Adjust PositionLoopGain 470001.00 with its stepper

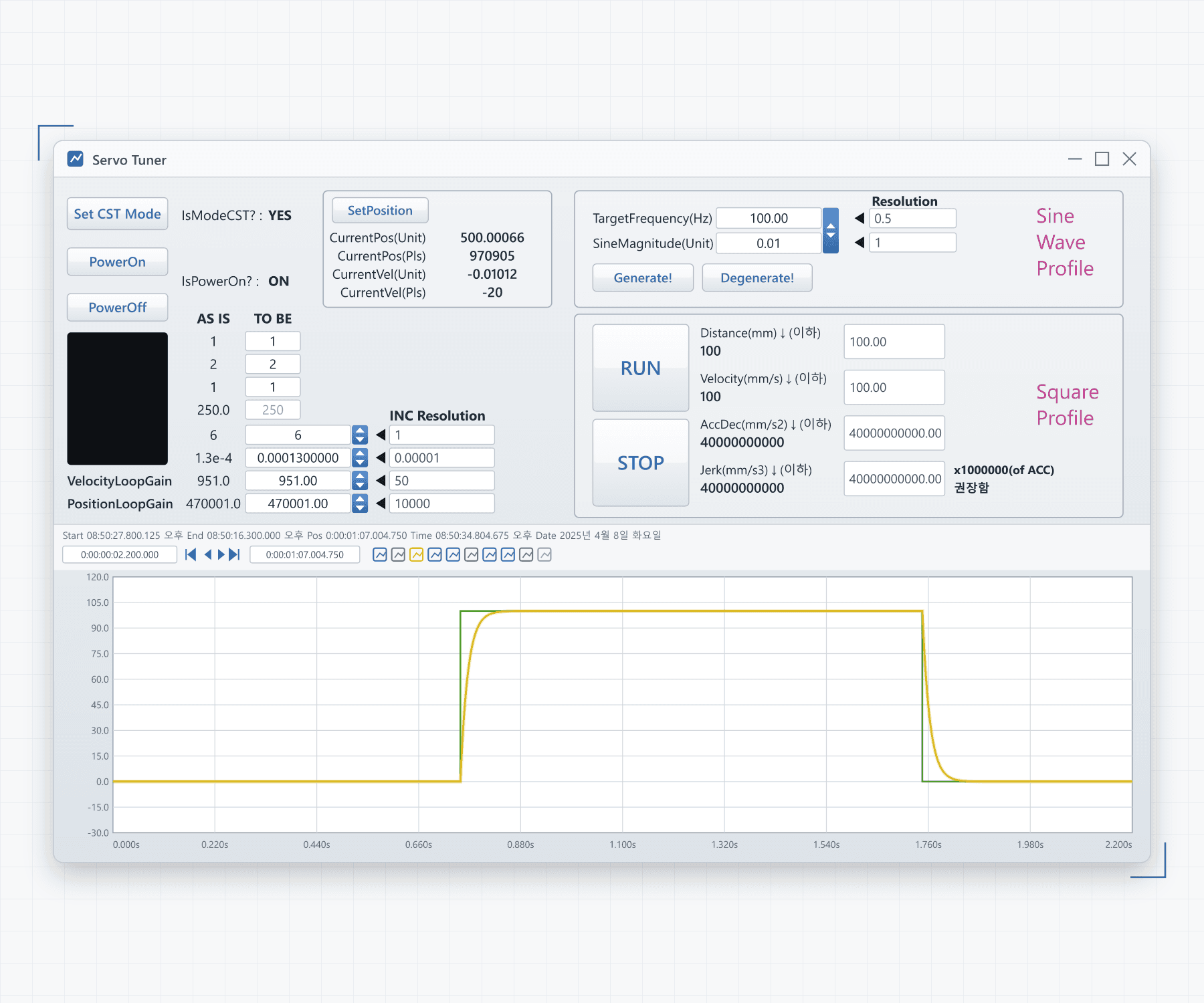[360, 503]
